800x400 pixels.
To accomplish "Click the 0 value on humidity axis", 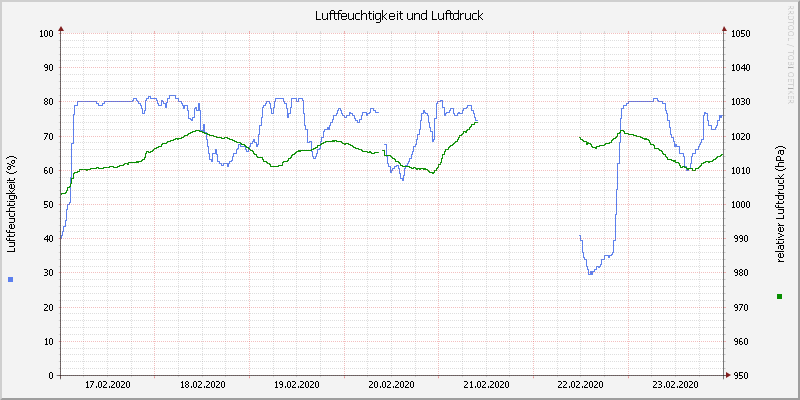I will tap(51, 376).
